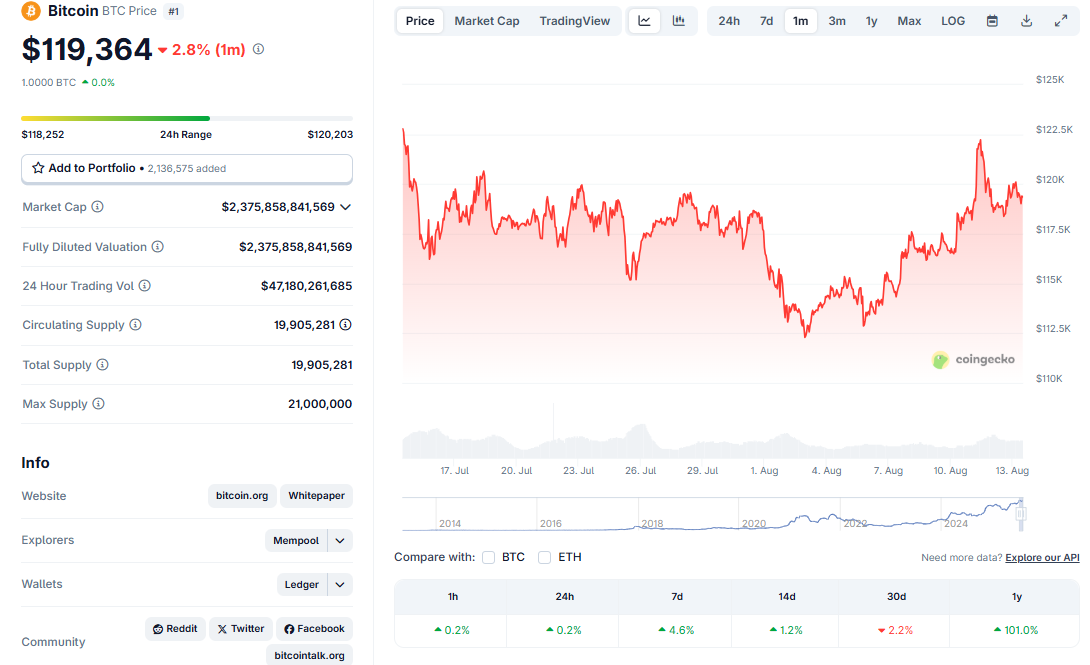Image resolution: width=1090 pixels, height=665 pixels.
Task: Click the 1. Aug date on axis
Action: point(764,470)
